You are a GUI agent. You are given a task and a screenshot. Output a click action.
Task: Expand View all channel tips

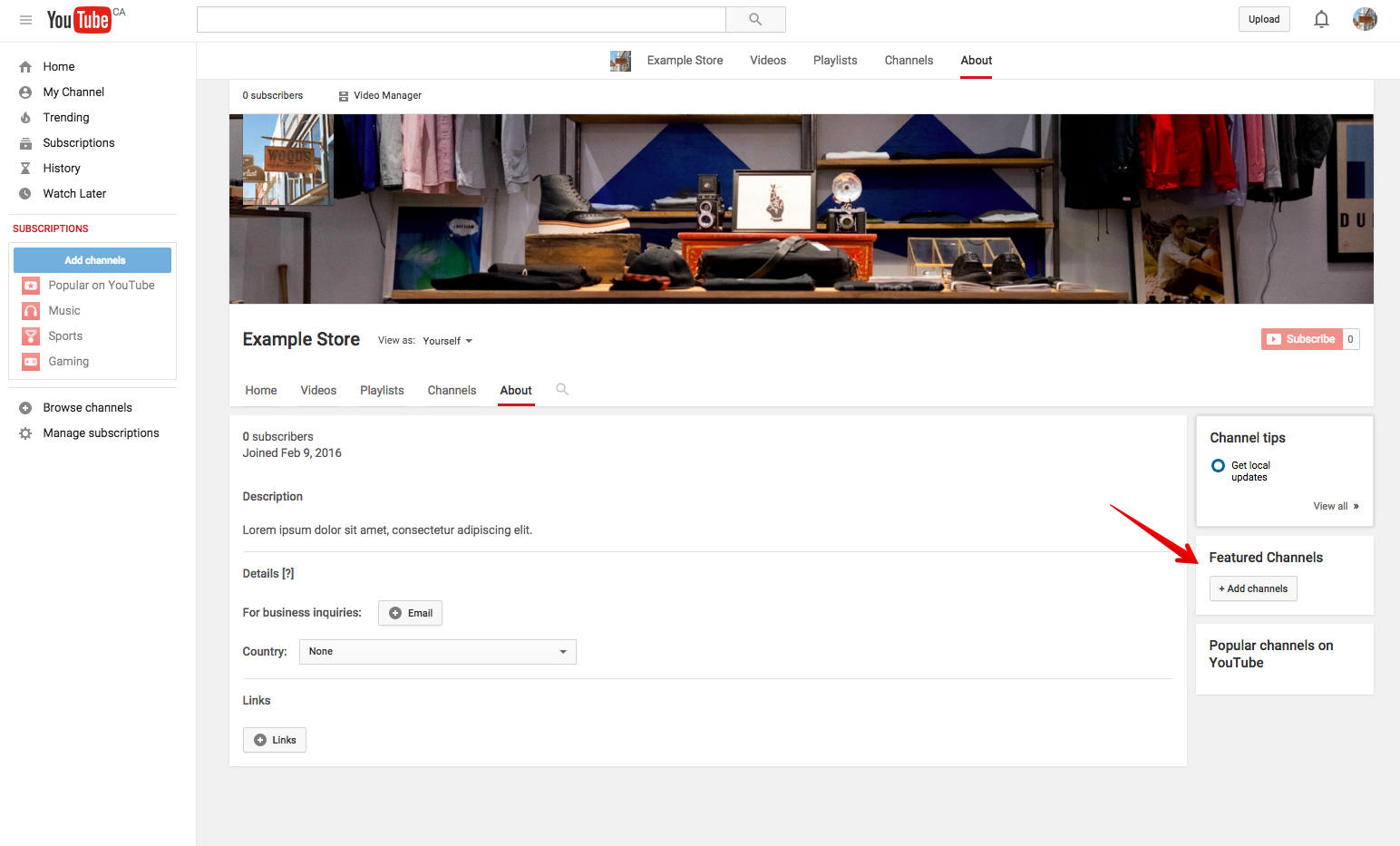1336,507
